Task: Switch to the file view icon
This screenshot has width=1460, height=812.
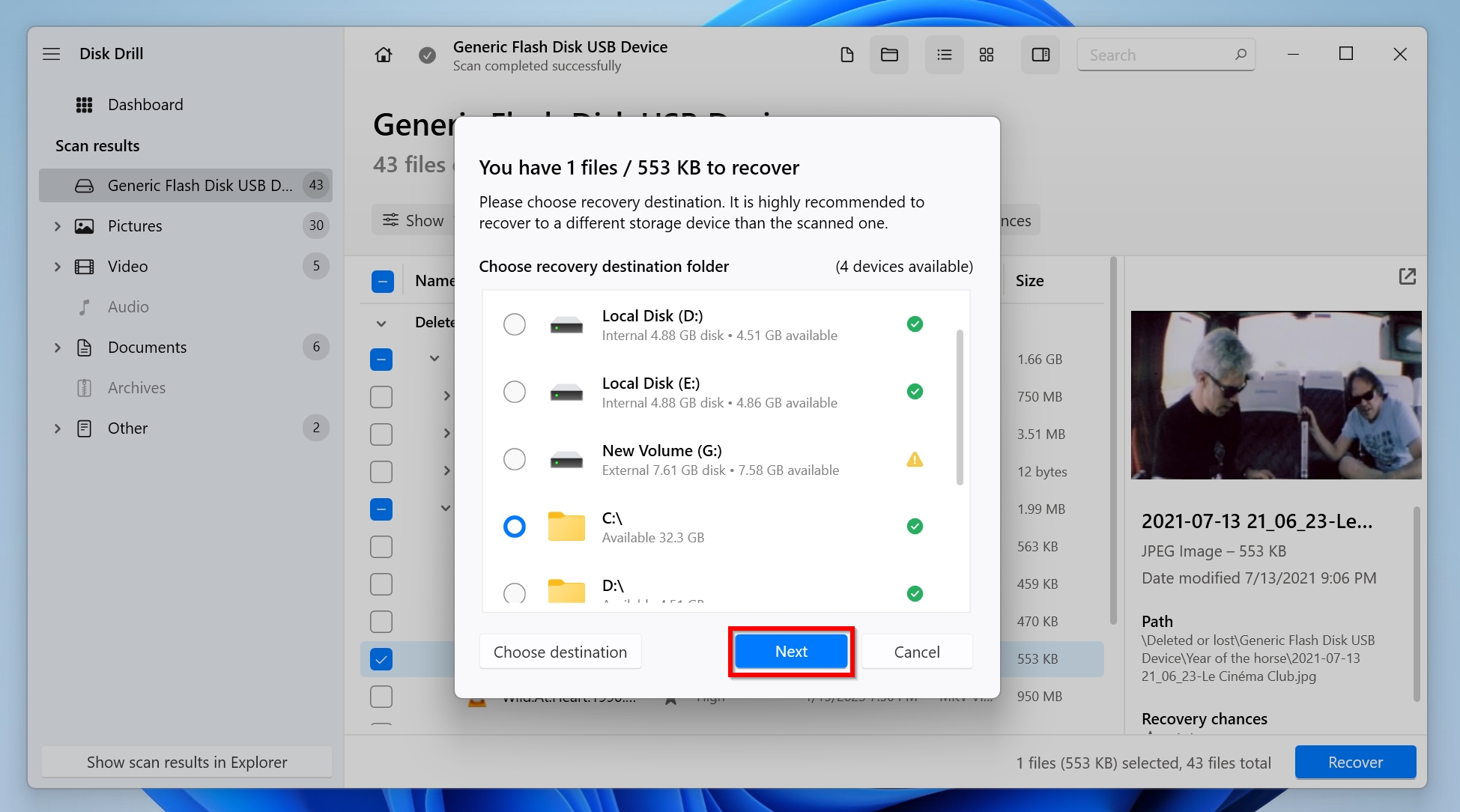Action: click(x=847, y=55)
